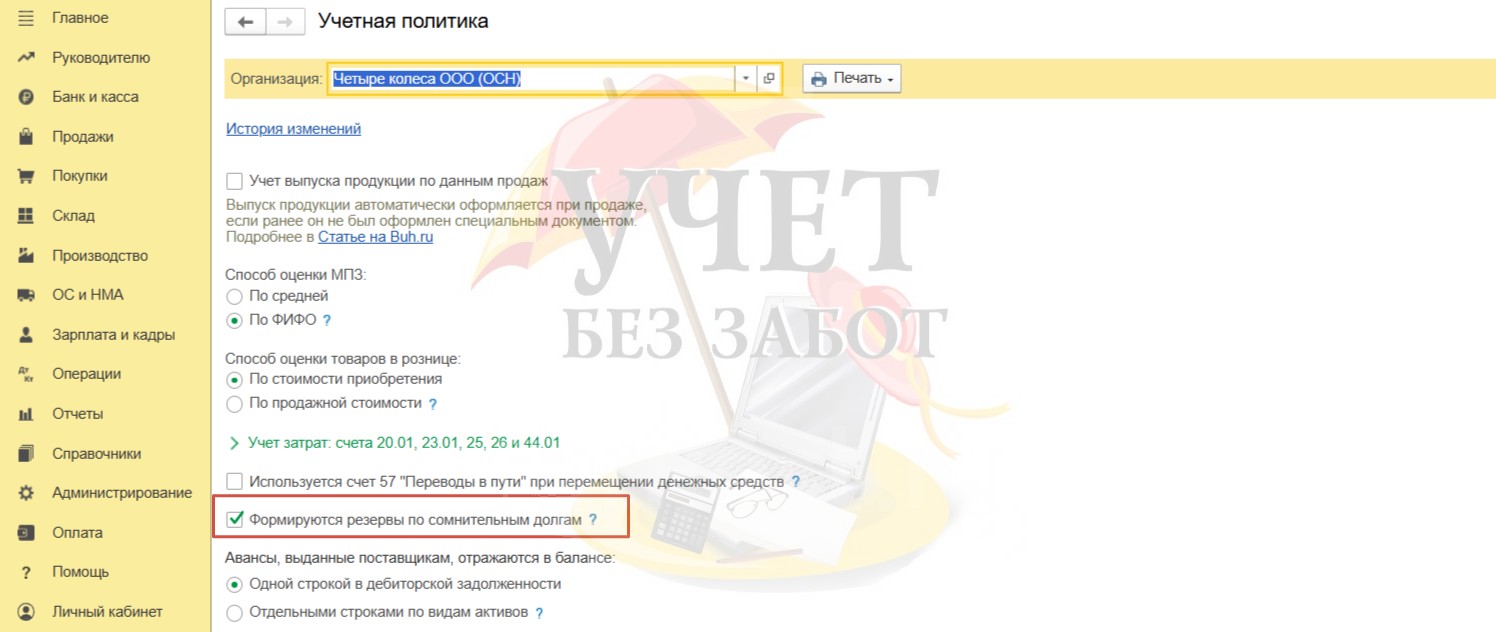The height and width of the screenshot is (632, 1496).
Task: Open Банк и касса via ruble icon
Action: click(26, 97)
